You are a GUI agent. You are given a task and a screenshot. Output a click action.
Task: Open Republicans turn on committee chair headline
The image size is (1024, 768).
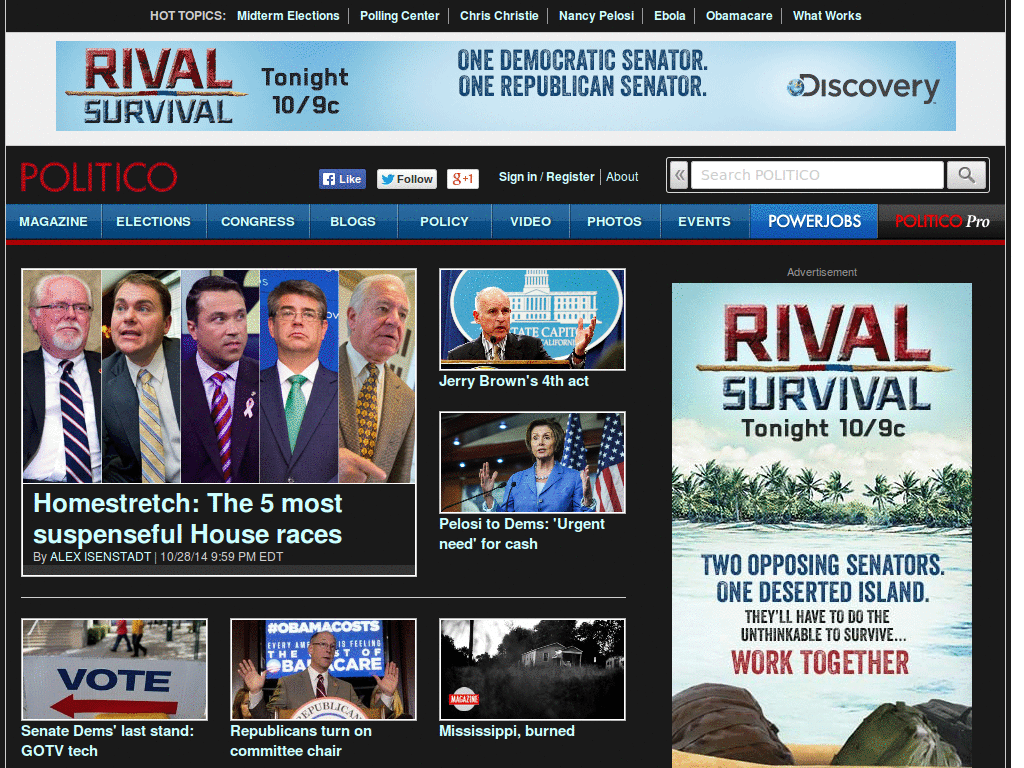click(301, 741)
